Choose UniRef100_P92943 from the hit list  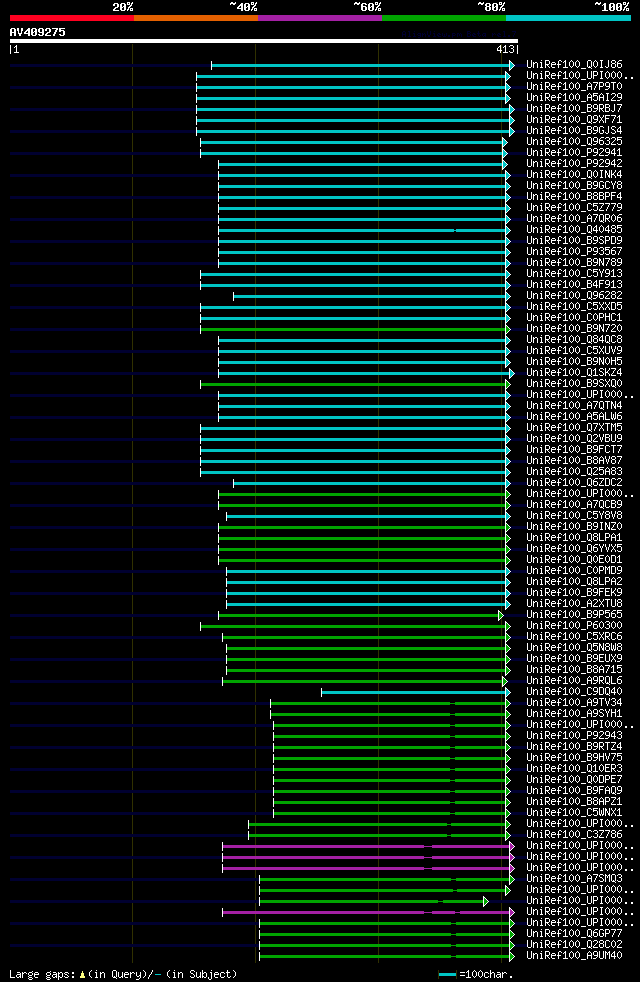click(x=574, y=736)
